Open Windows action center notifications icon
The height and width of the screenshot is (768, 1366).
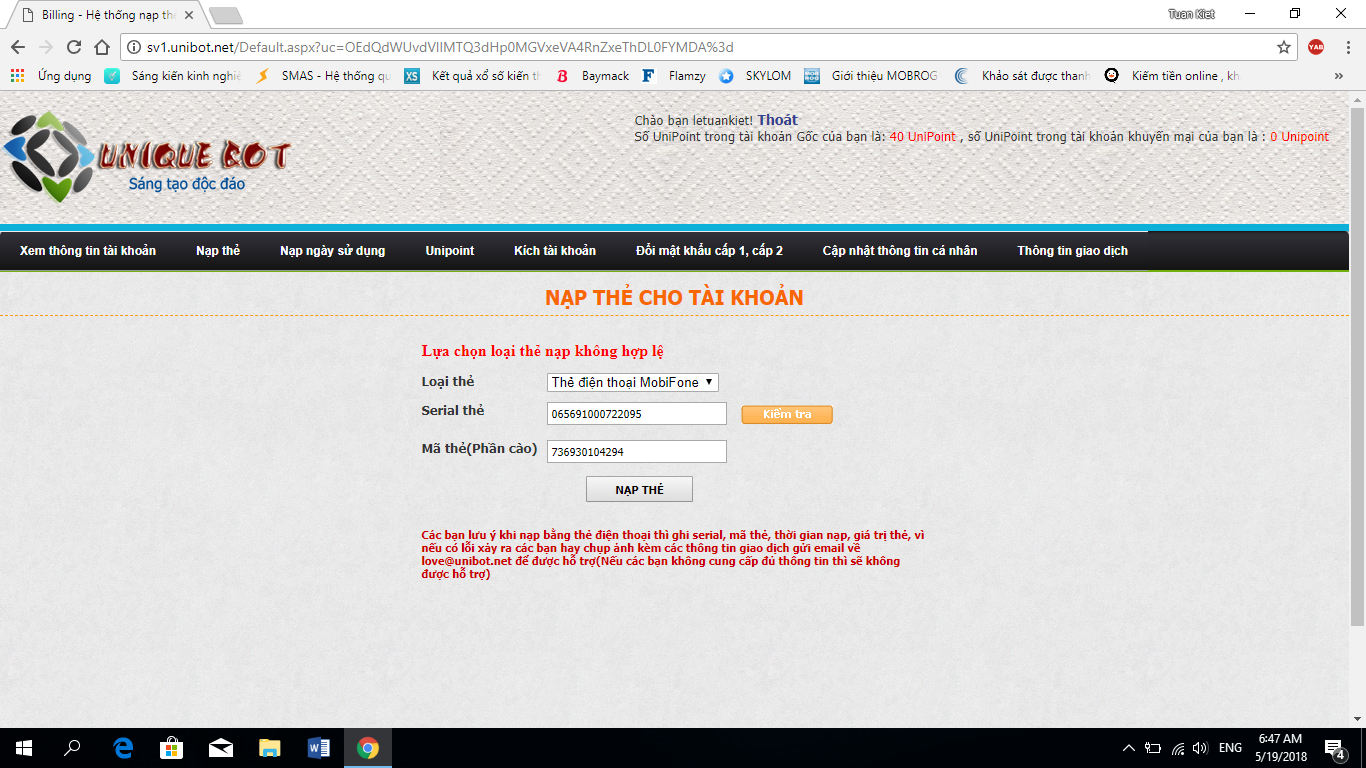pyautogui.click(x=1333, y=748)
